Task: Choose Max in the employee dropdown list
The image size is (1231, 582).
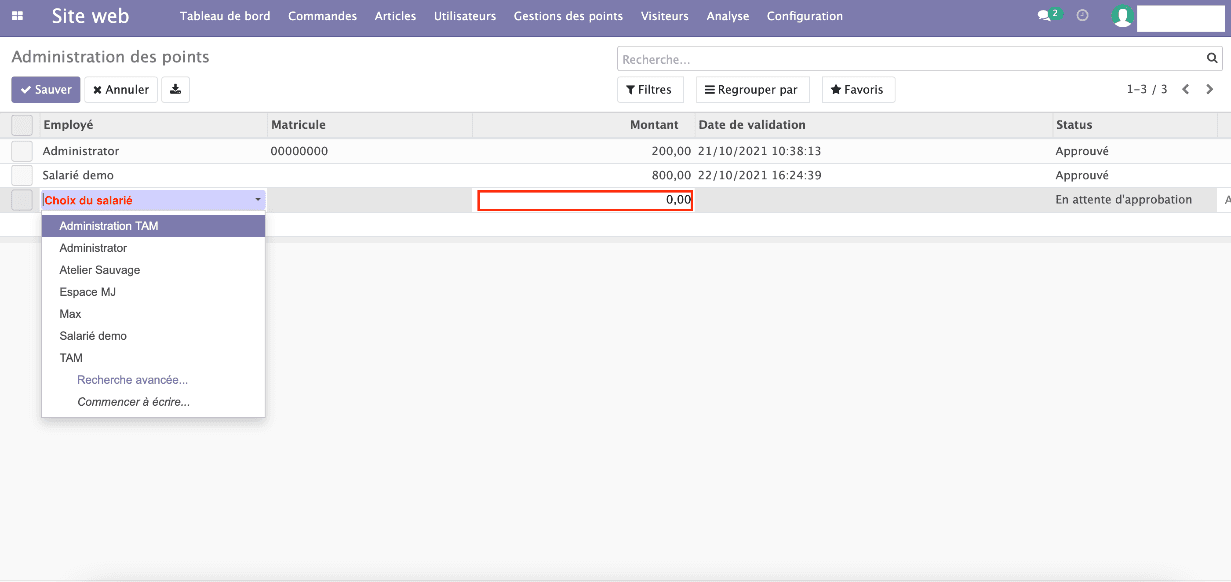Action: click(x=70, y=313)
